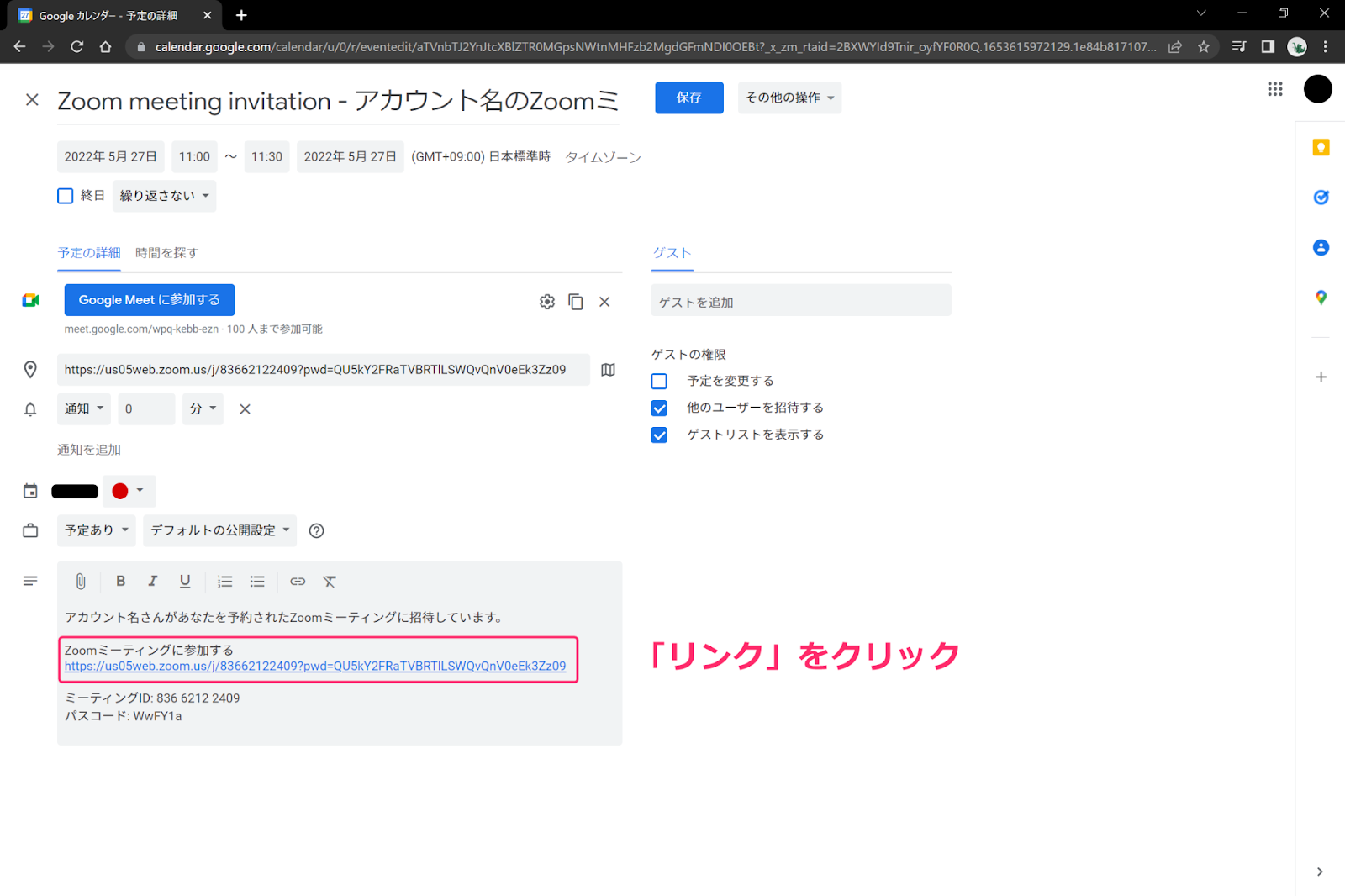This screenshot has width=1345, height=896.
Task: Toggle Chrome side panel icon
Action: coord(1268,47)
